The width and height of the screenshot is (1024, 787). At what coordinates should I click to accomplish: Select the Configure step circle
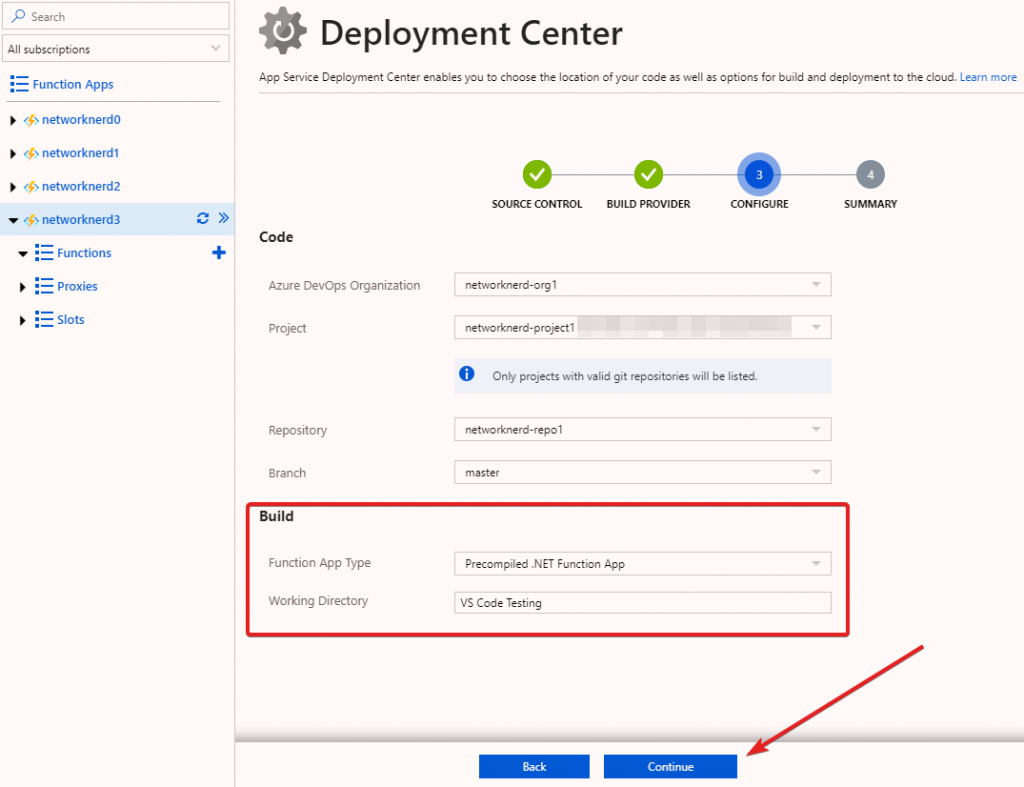pyautogui.click(x=759, y=174)
